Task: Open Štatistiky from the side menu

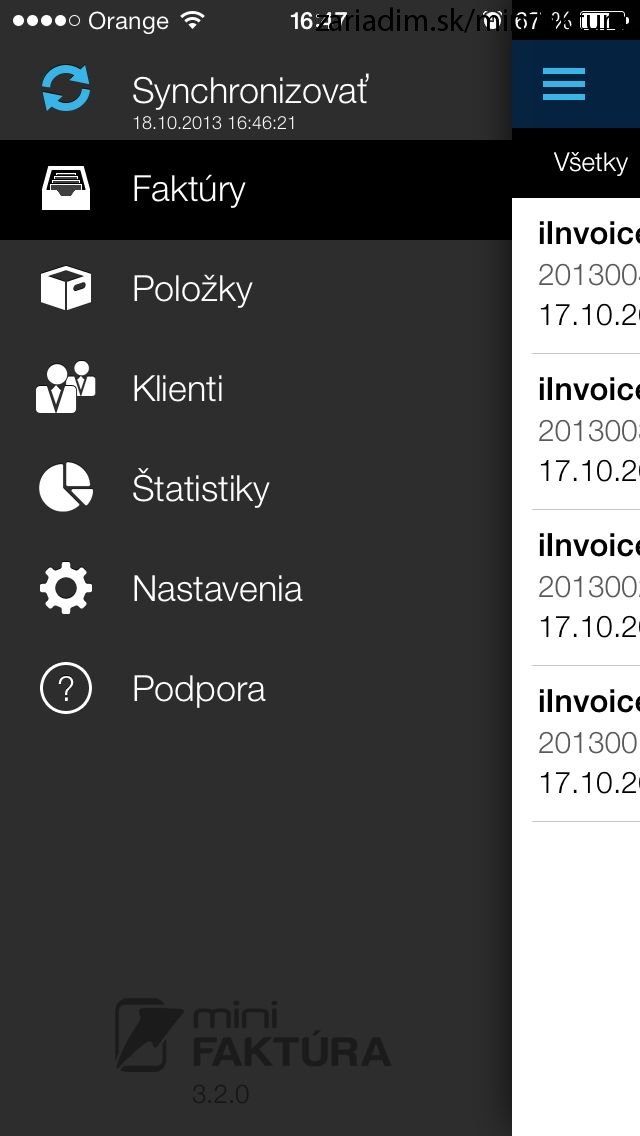Action: click(x=256, y=488)
